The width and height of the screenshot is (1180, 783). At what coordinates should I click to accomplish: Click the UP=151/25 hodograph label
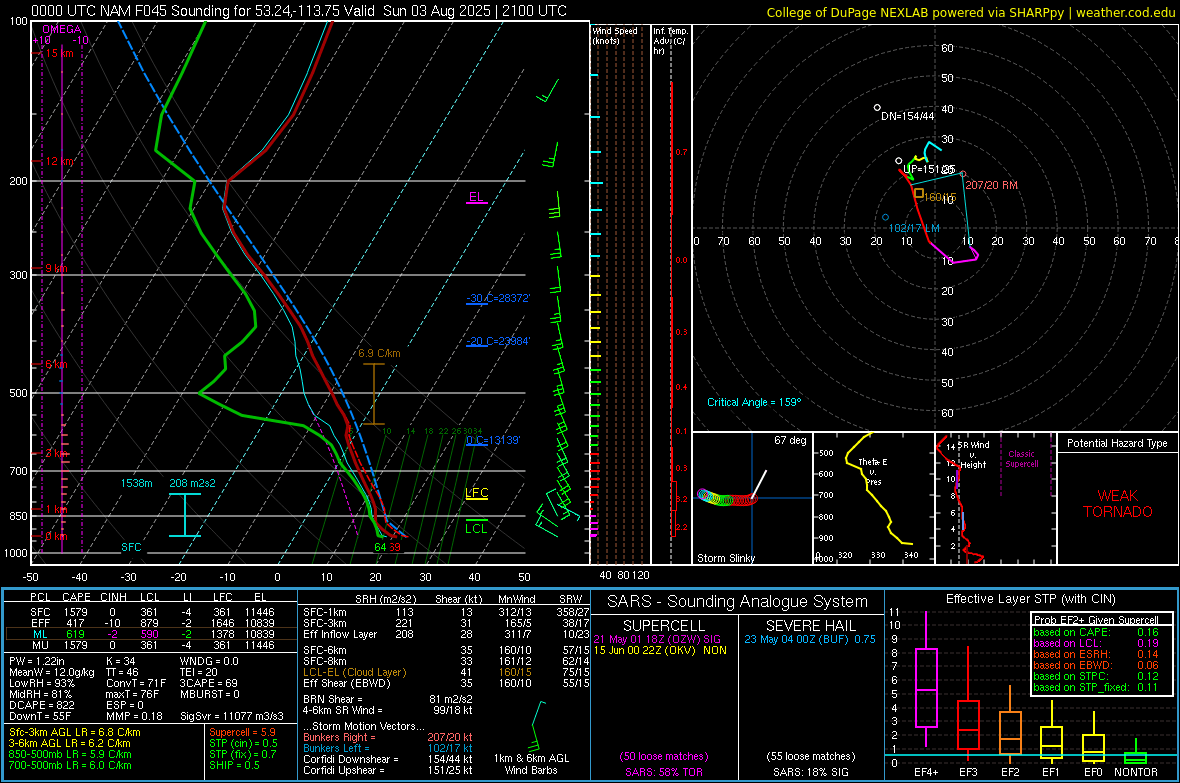[929, 169]
